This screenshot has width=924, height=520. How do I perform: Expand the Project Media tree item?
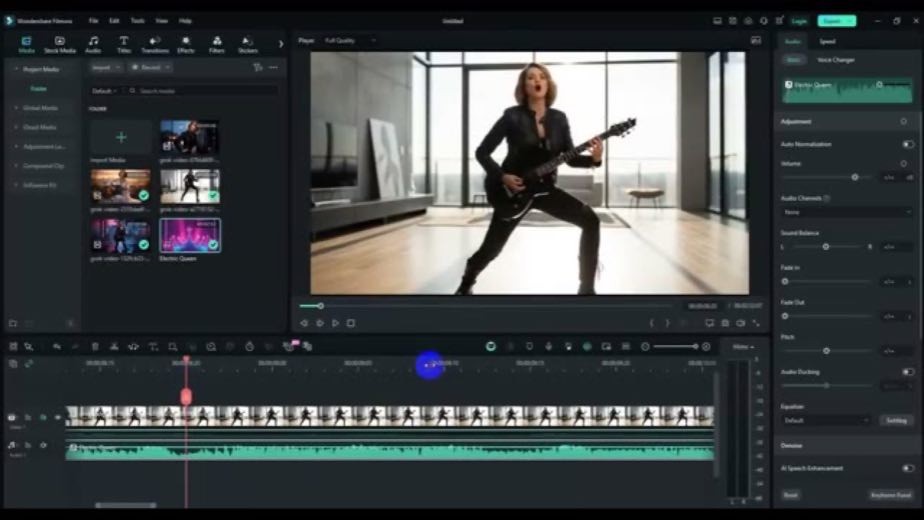click(16, 69)
